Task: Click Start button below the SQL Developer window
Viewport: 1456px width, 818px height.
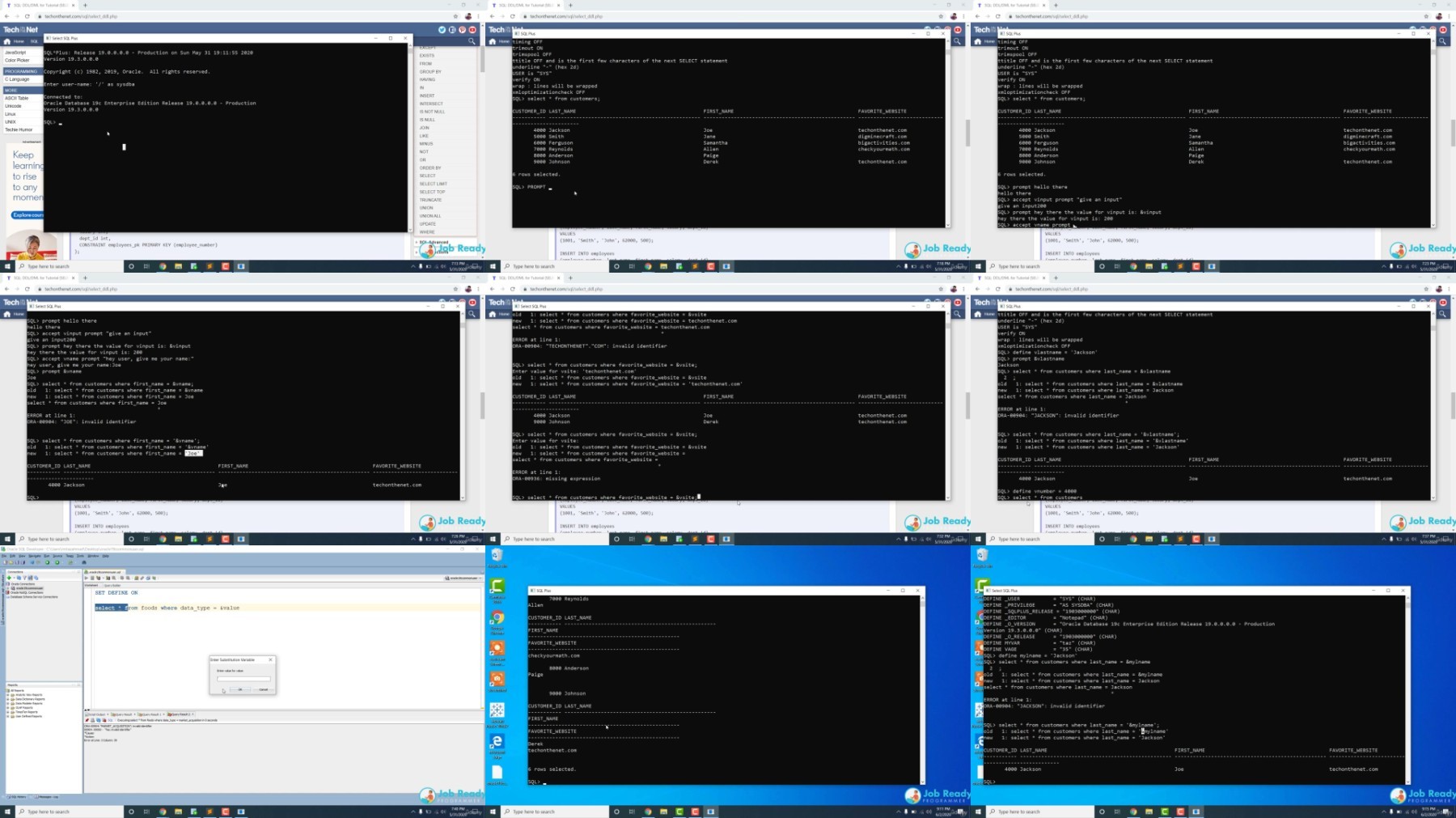Action: pyautogui.click(x=7, y=812)
